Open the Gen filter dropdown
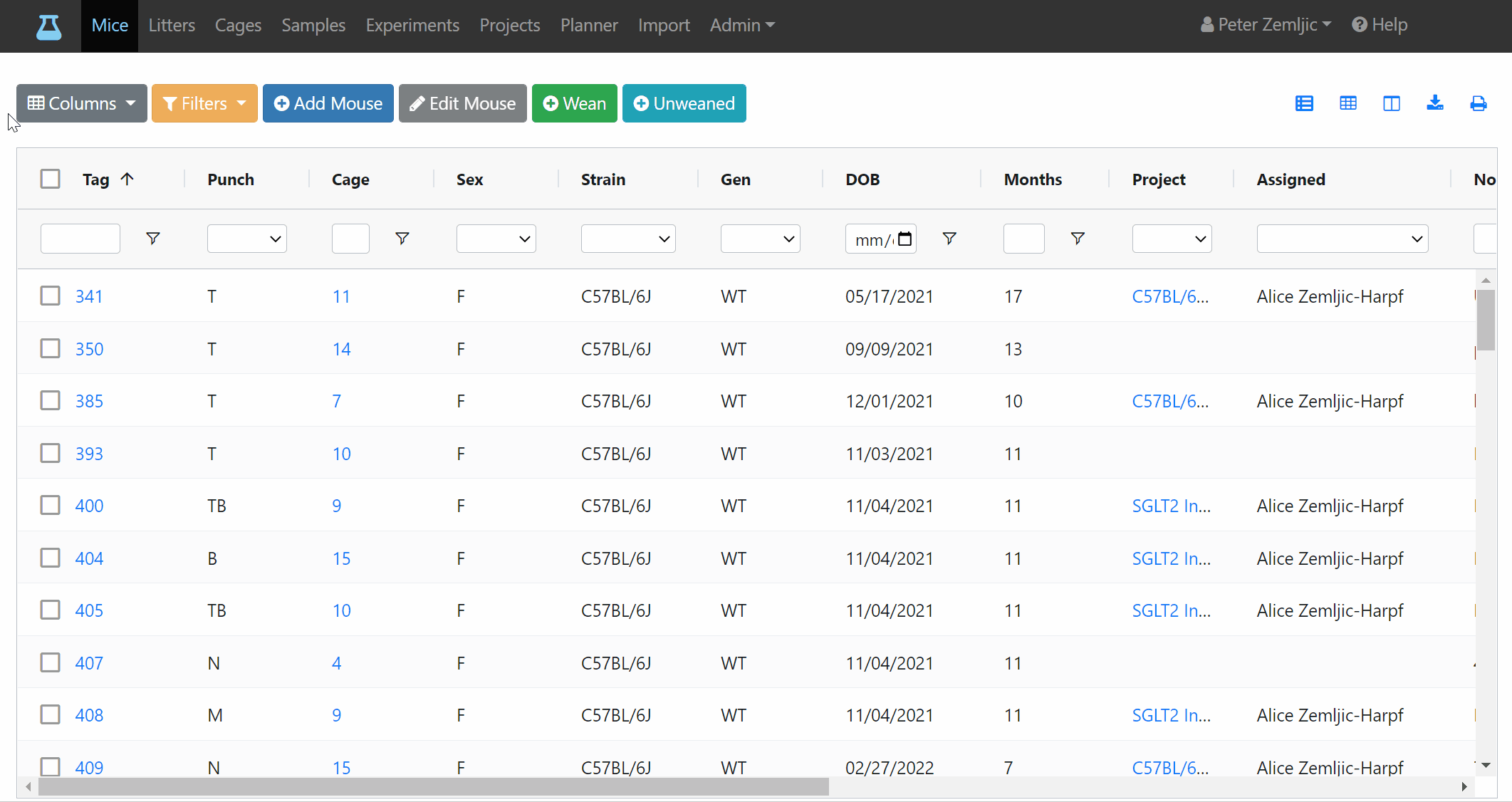 pyautogui.click(x=760, y=239)
